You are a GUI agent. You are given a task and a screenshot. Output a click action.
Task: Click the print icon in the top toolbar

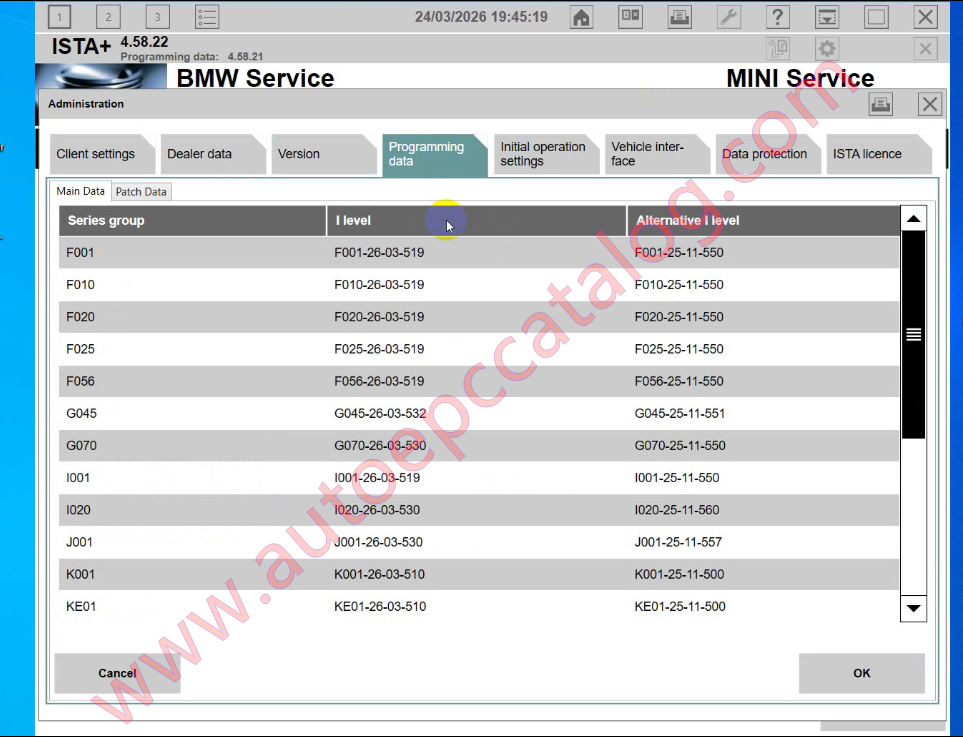pos(679,16)
